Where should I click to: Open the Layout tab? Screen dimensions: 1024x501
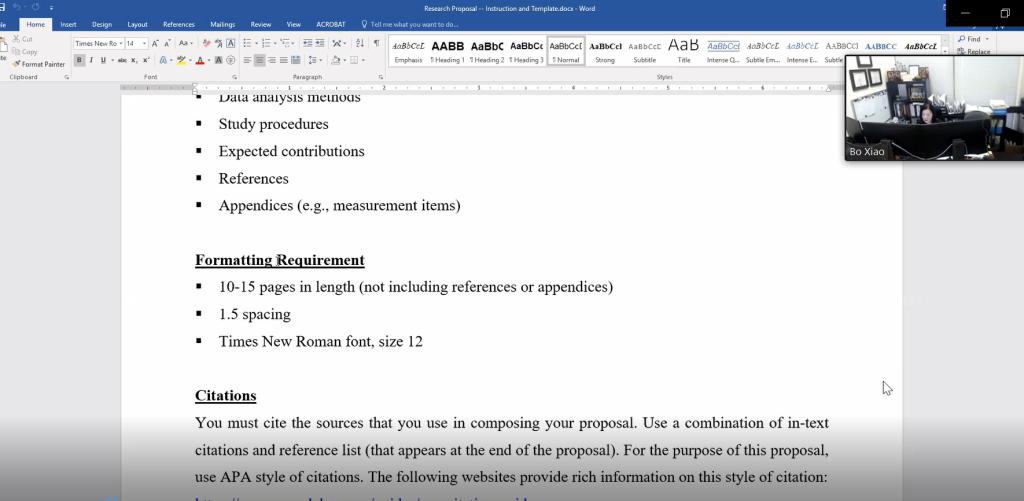click(137, 24)
